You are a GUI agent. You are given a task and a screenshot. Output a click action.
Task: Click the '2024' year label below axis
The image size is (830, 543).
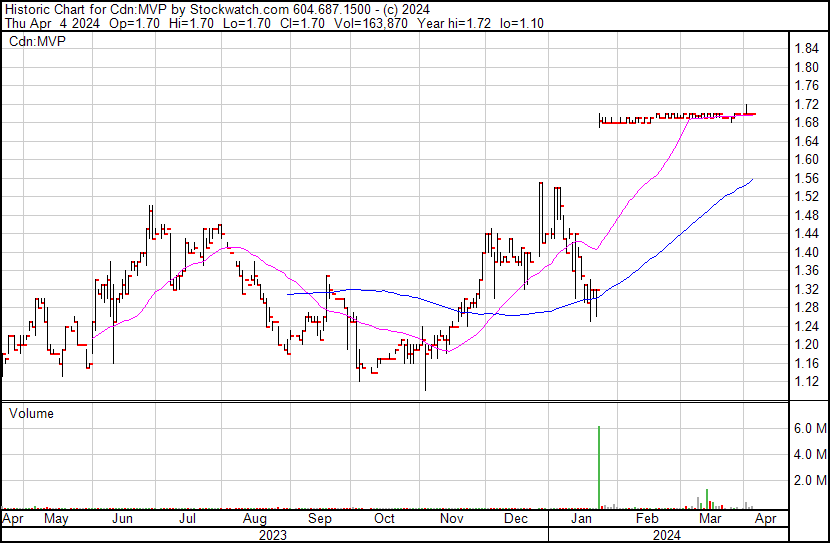[x=662, y=535]
